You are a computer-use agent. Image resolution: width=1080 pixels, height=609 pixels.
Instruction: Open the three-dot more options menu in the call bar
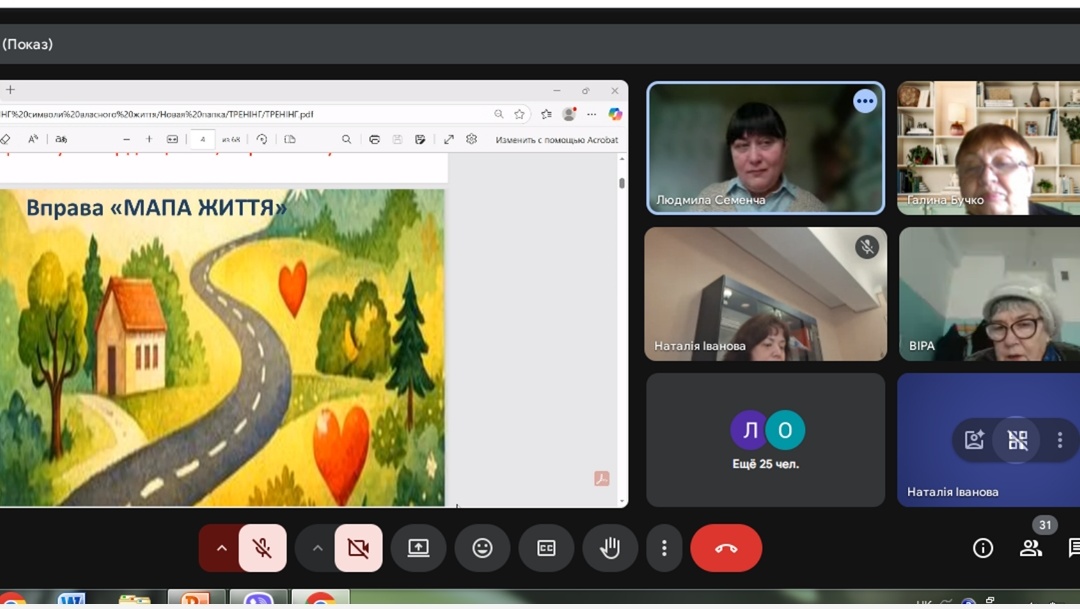[664, 548]
